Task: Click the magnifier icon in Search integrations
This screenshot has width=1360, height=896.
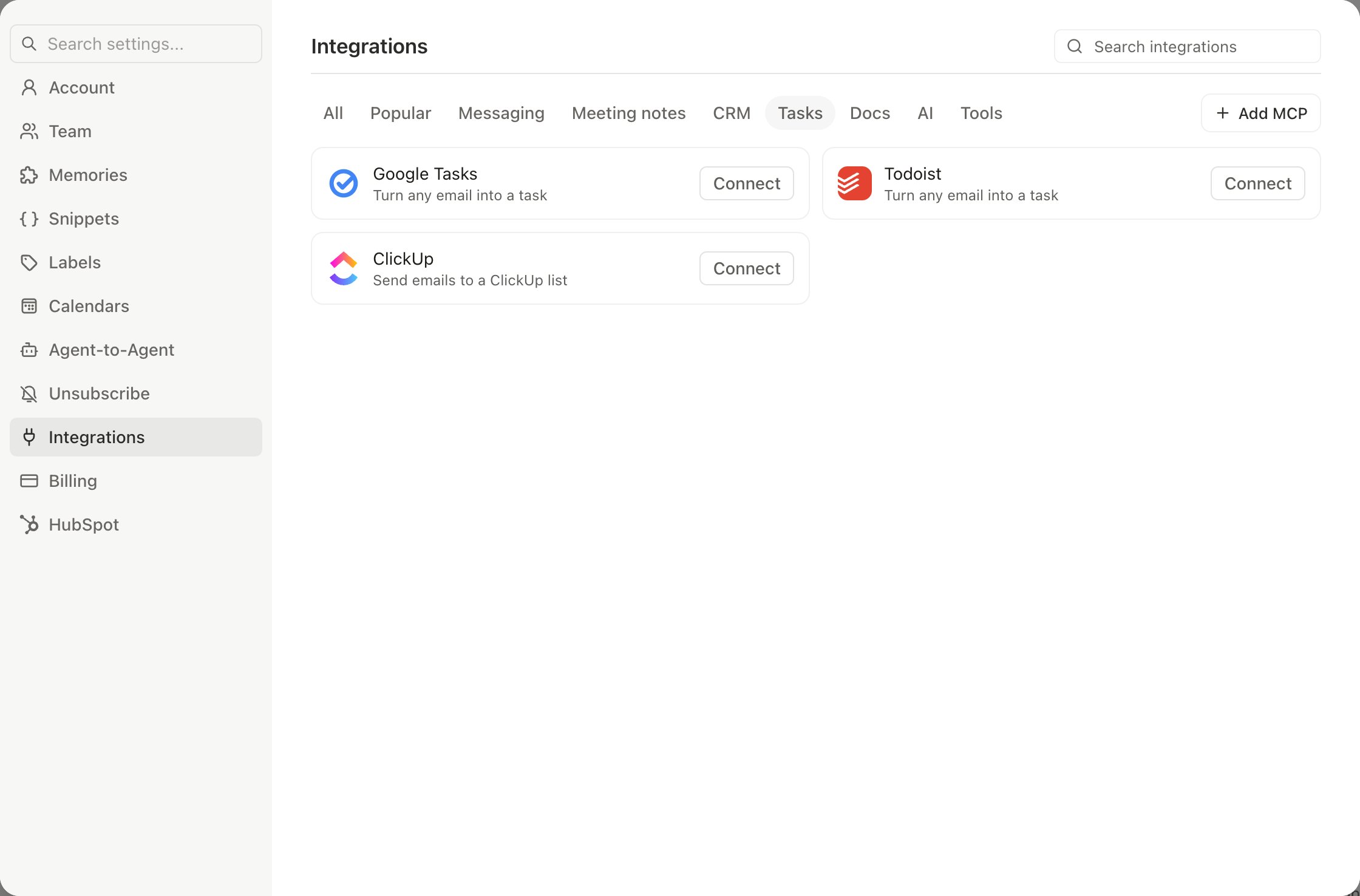Action: (1075, 46)
